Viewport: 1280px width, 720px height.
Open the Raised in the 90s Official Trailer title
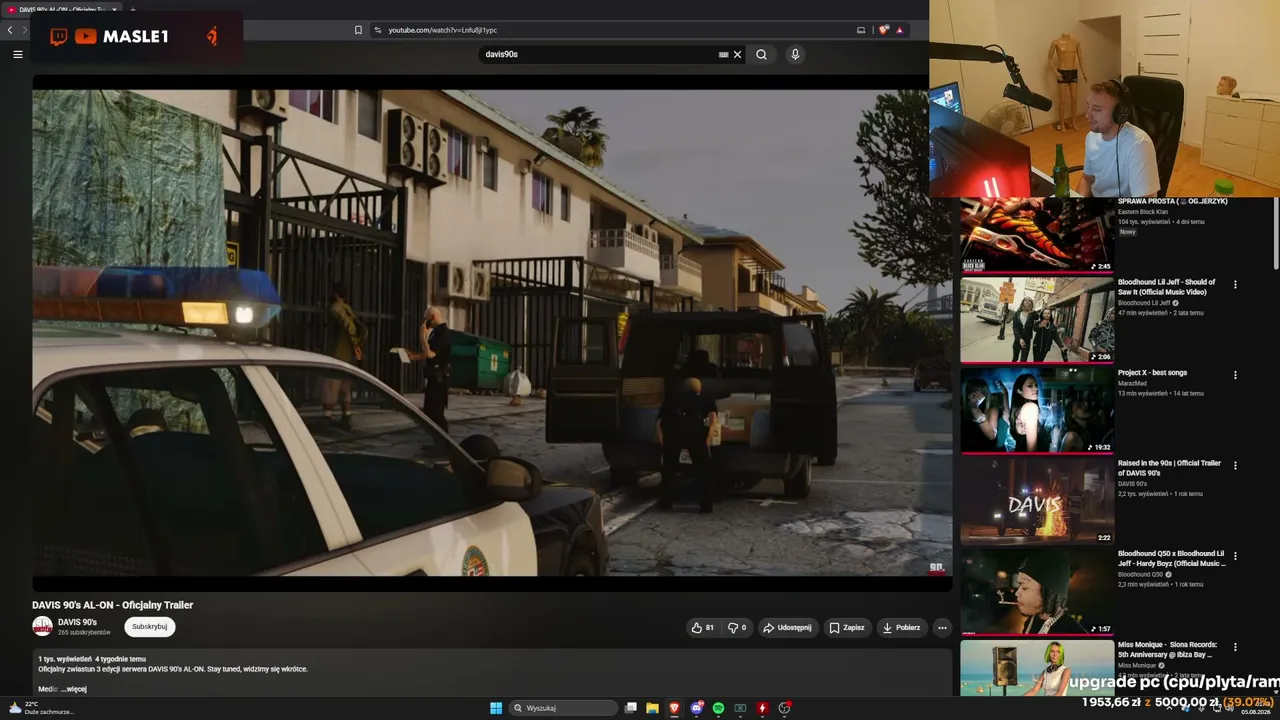click(x=1169, y=468)
